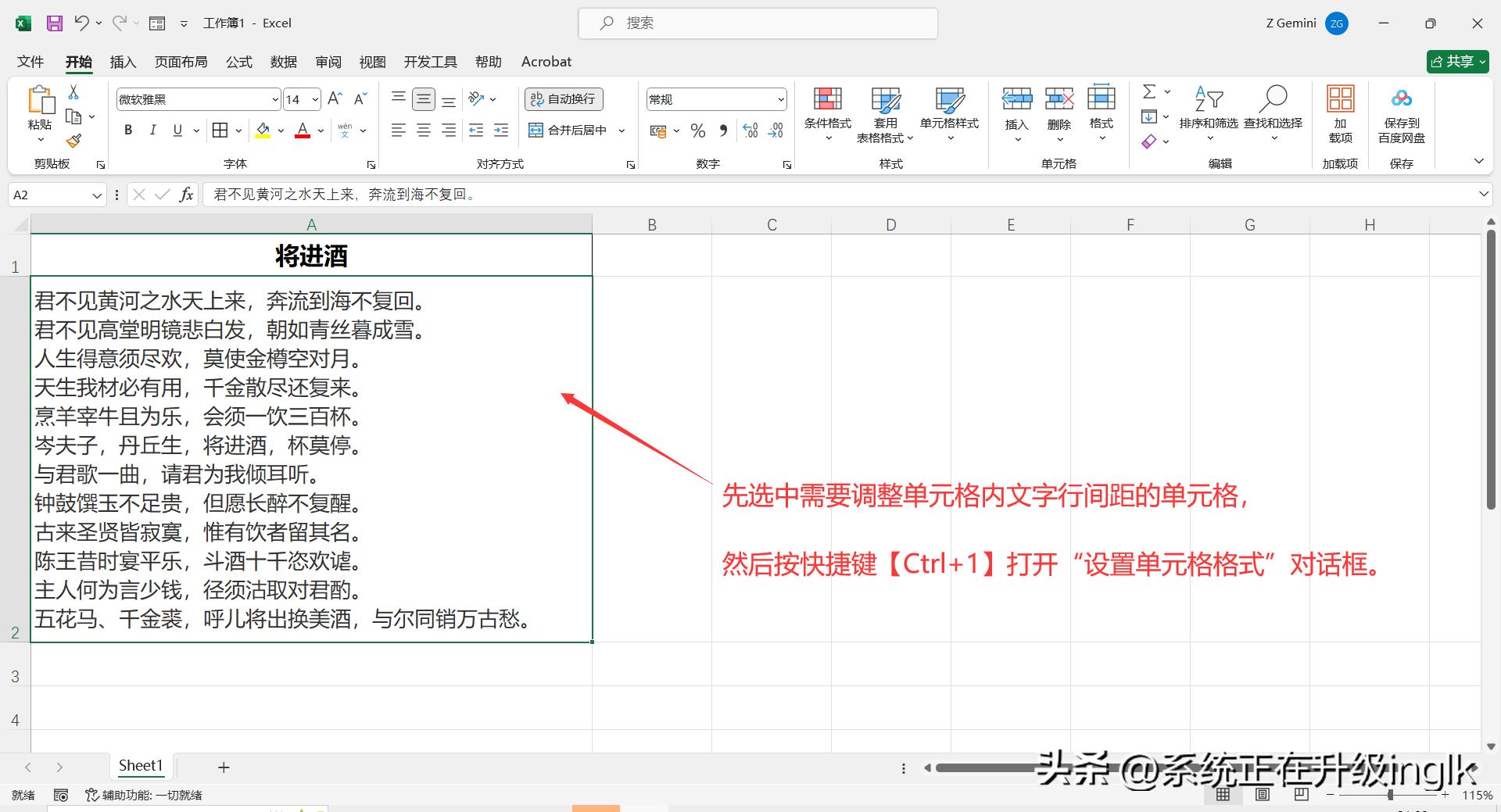Toggle bold formatting

pos(127,131)
